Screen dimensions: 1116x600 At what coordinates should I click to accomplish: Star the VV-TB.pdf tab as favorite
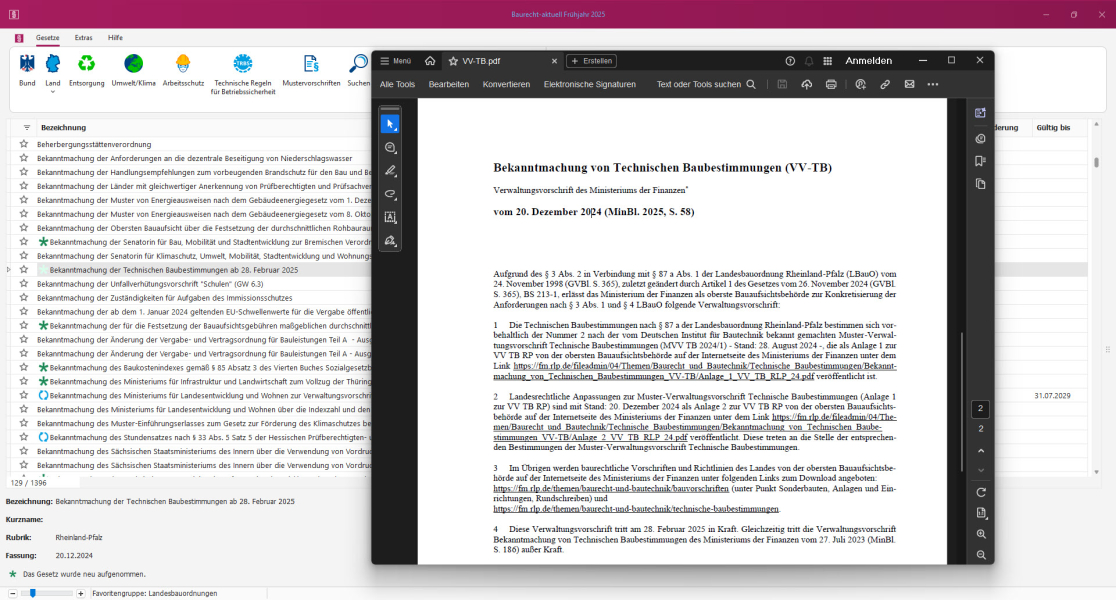453,61
